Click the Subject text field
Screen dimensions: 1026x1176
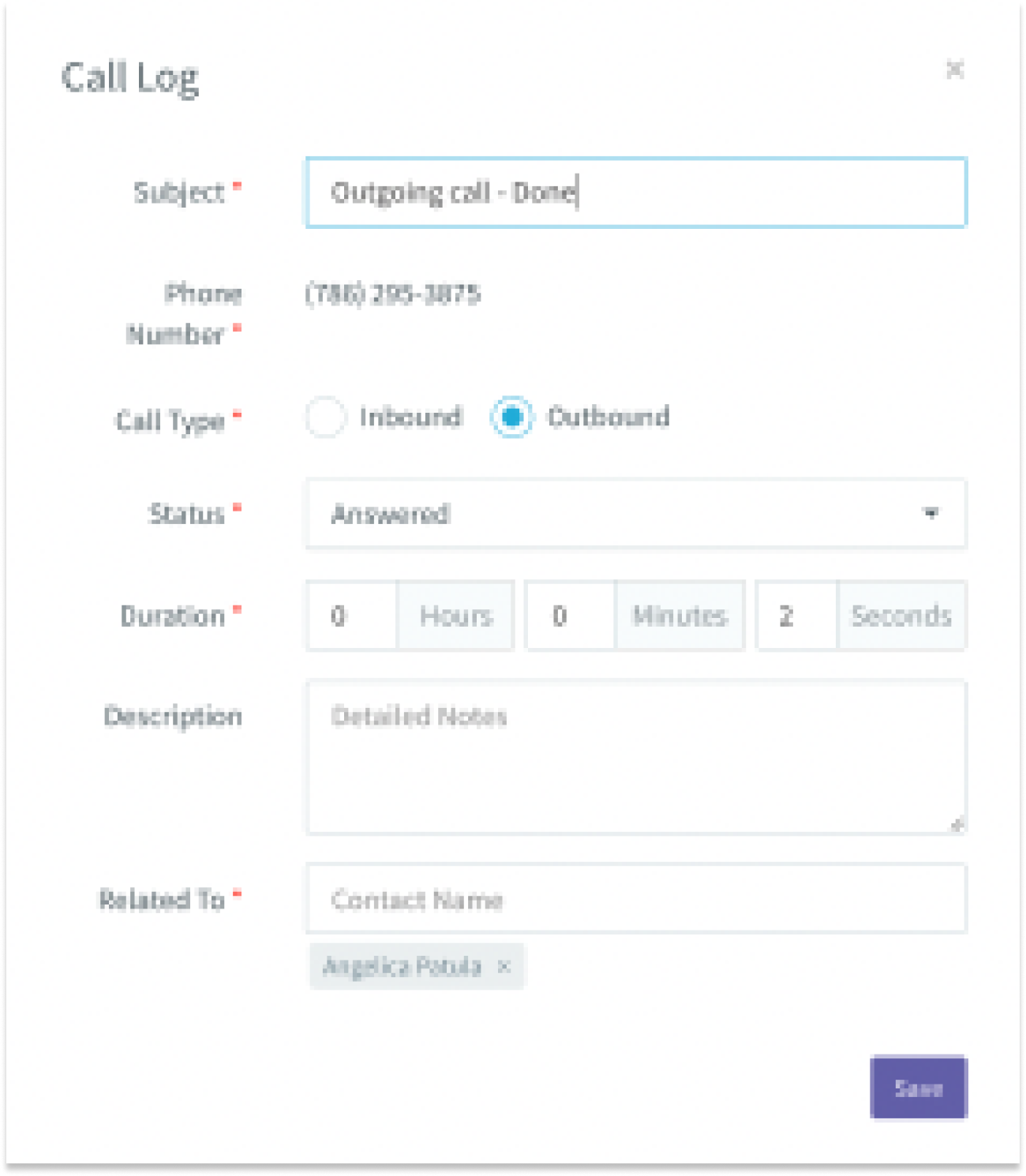(x=636, y=193)
